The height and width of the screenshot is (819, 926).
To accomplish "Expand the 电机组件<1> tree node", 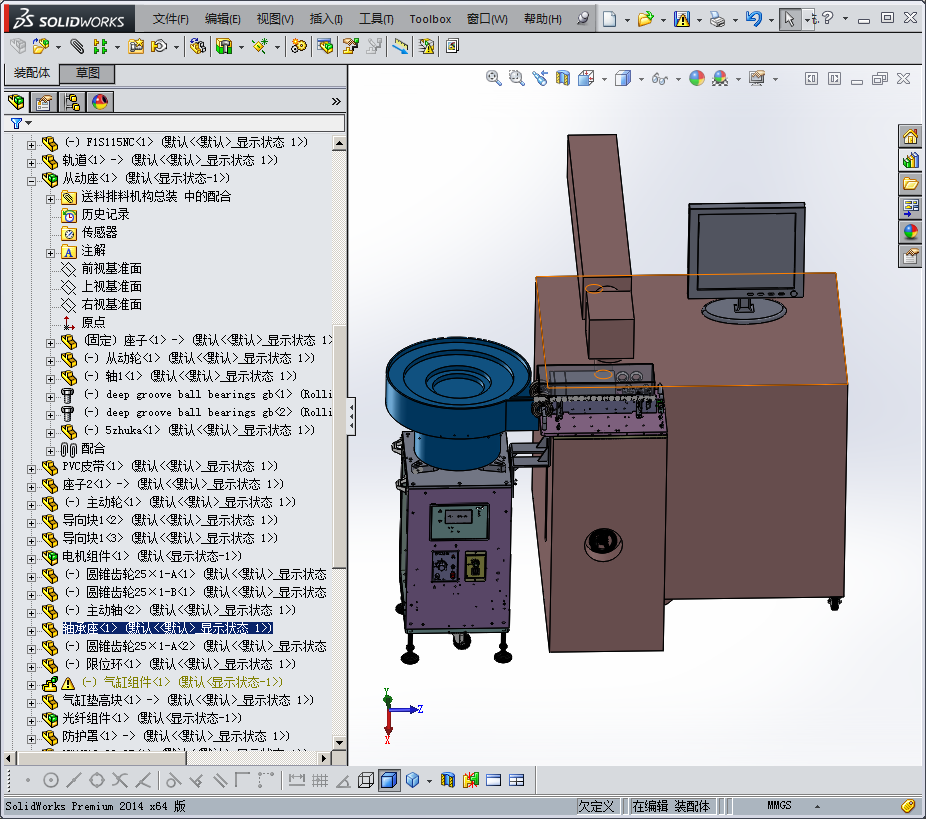I will 31,559.
